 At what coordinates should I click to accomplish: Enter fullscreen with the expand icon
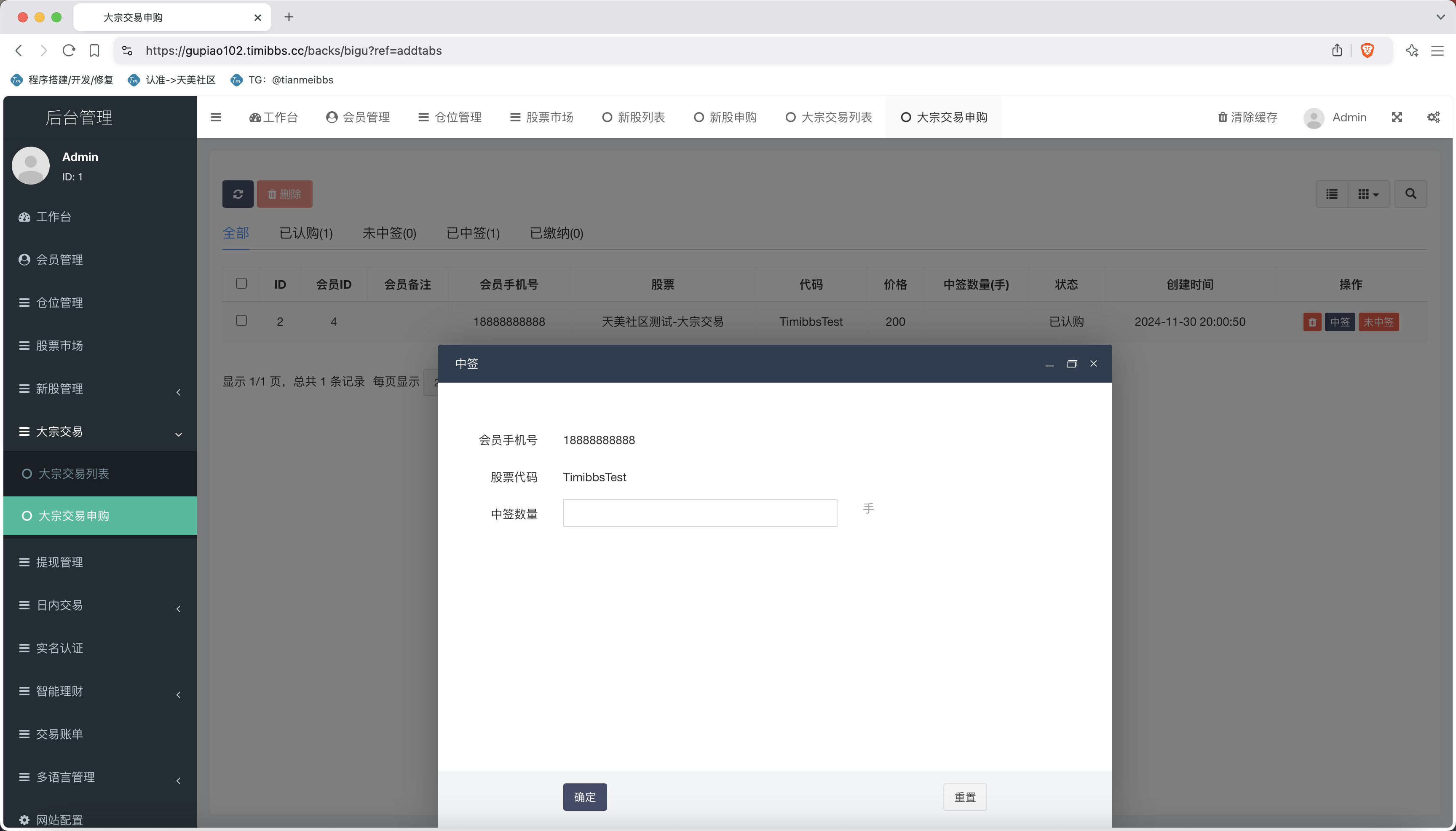click(x=1397, y=117)
